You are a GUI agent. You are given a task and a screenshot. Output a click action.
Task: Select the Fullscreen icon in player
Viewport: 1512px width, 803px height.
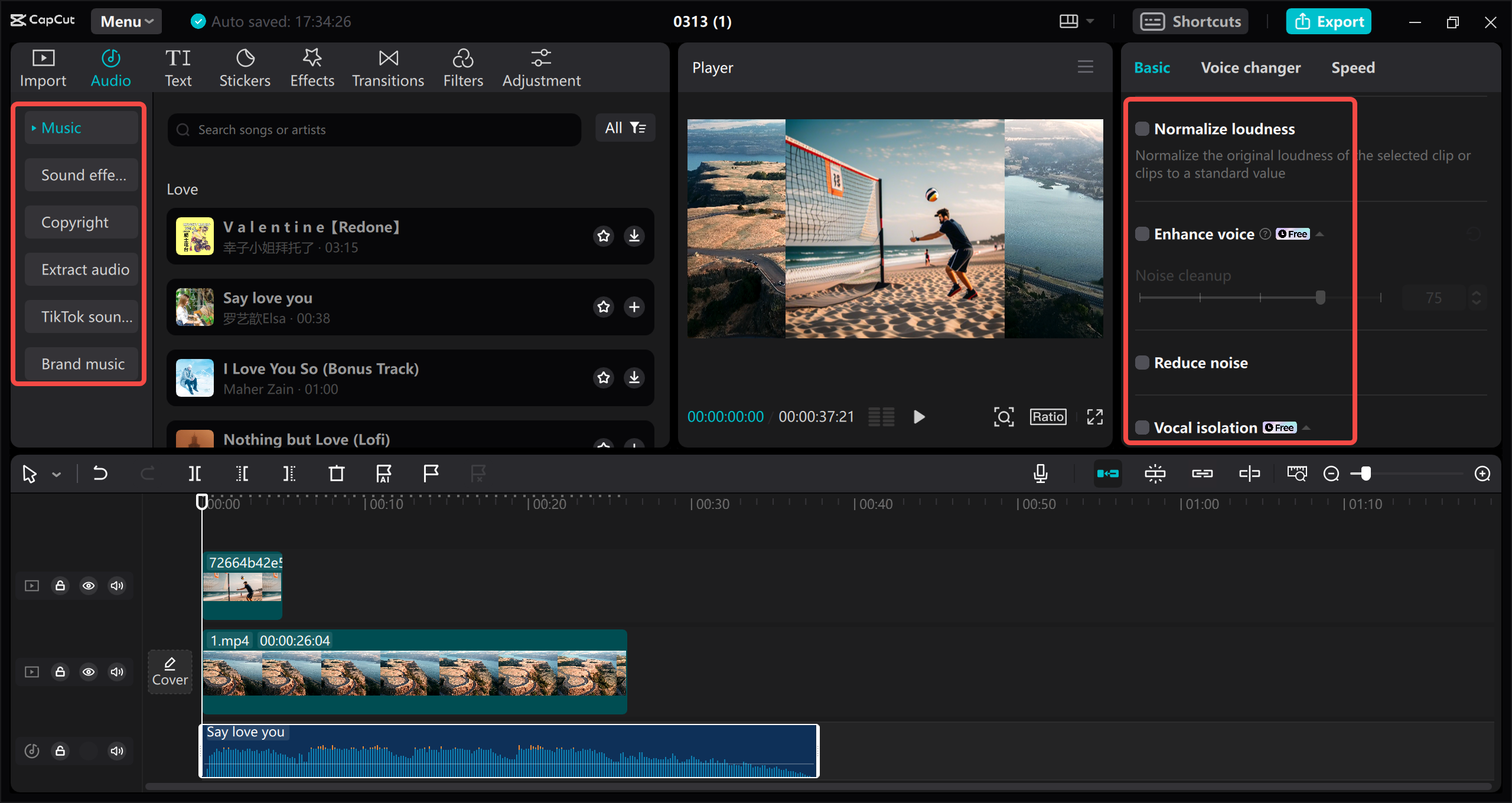click(1095, 417)
